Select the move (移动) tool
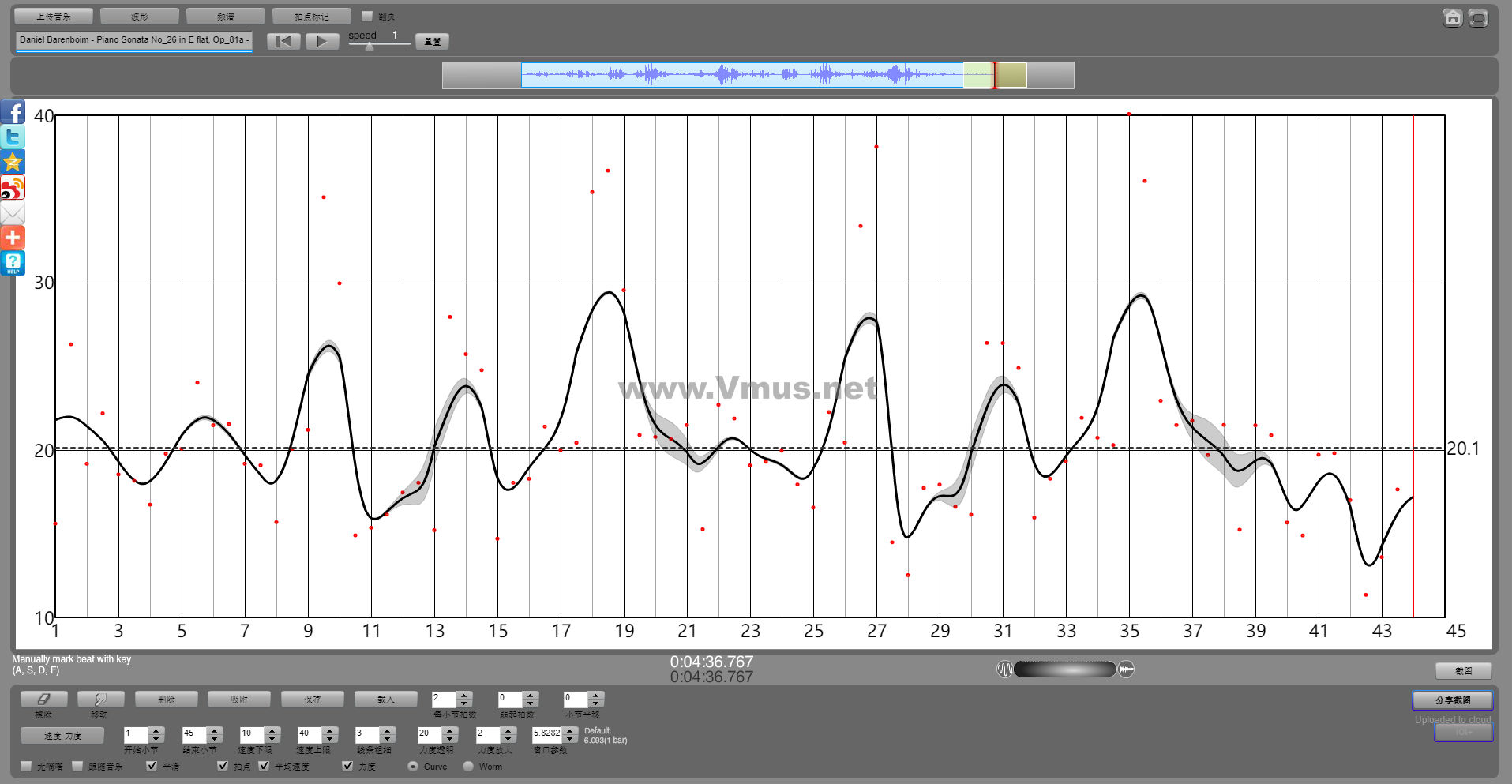The image size is (1512, 784). 100,700
